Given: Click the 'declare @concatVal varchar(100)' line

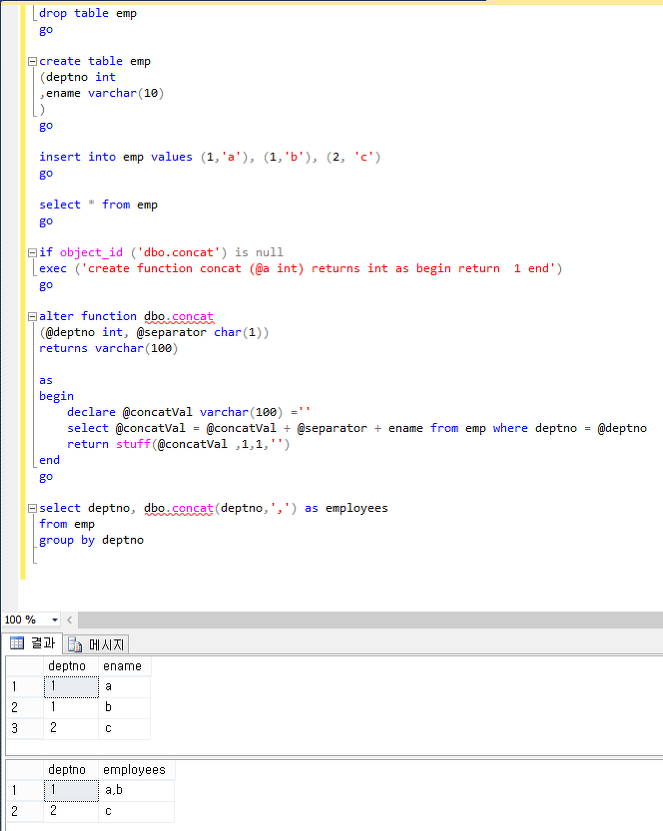Looking at the screenshot, I should (189, 412).
